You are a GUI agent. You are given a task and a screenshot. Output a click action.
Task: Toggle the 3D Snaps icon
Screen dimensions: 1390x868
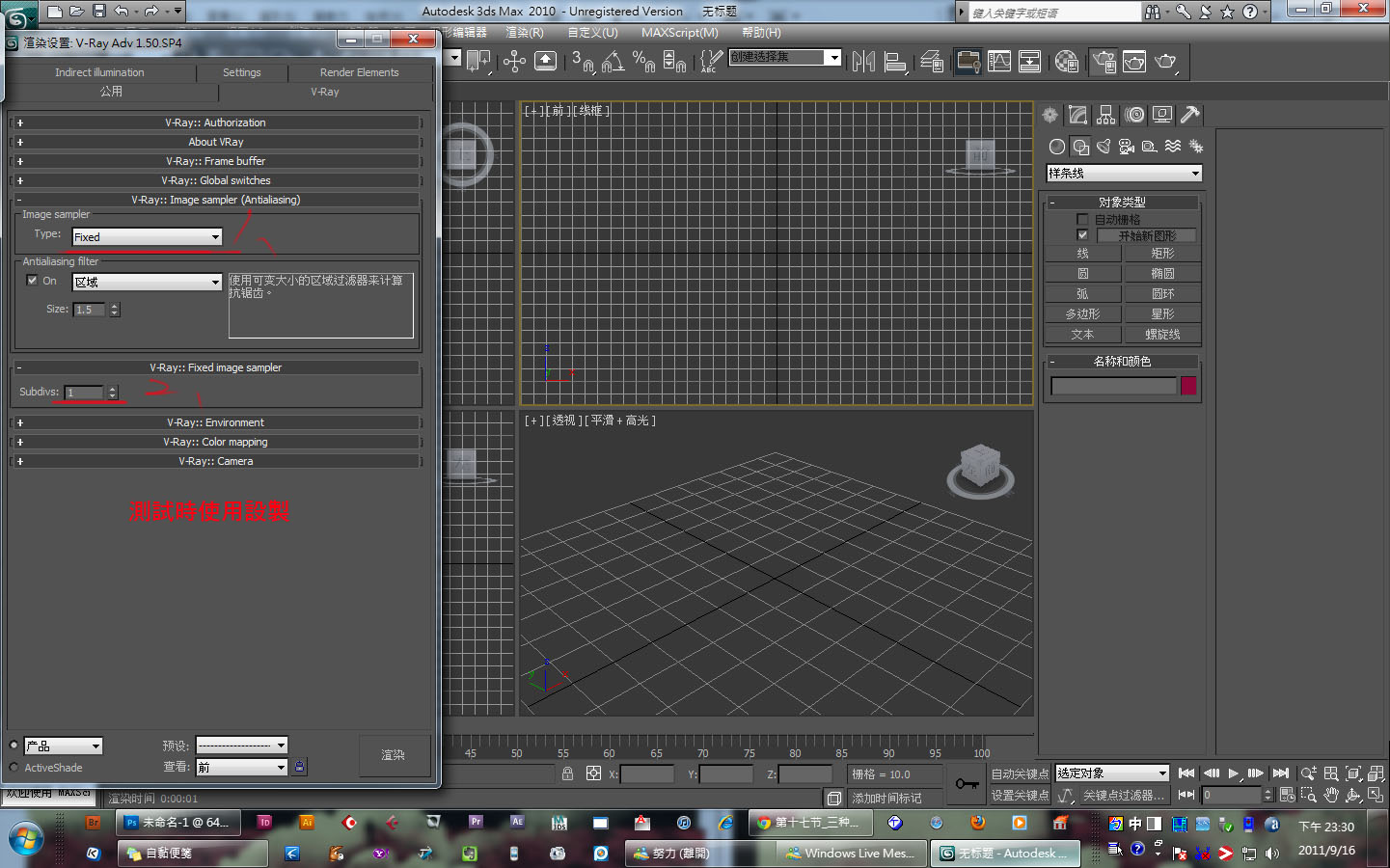[x=583, y=62]
